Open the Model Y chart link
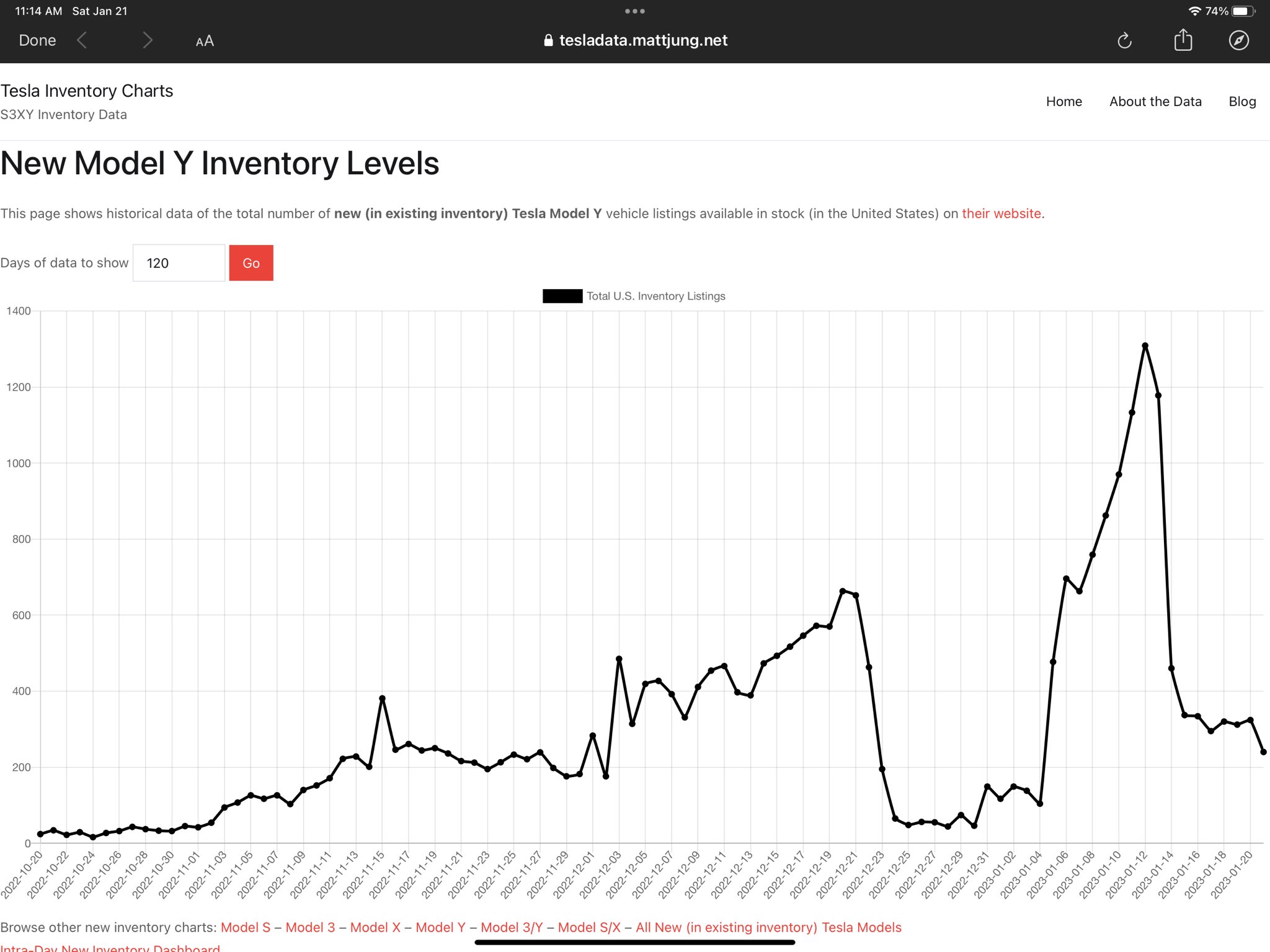This screenshot has width=1270, height=952. pos(440,927)
